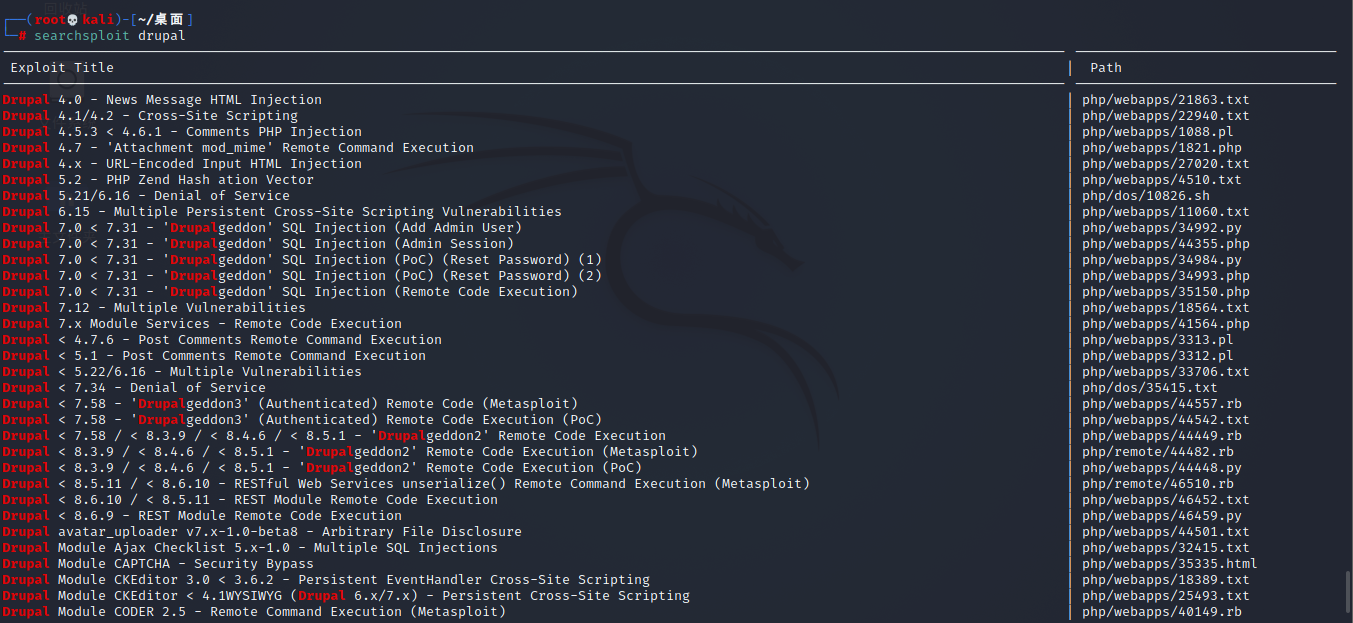This screenshot has height=623, width=1353.
Task: Click the path php/webapps/40149.rb
Action: click(1162, 612)
